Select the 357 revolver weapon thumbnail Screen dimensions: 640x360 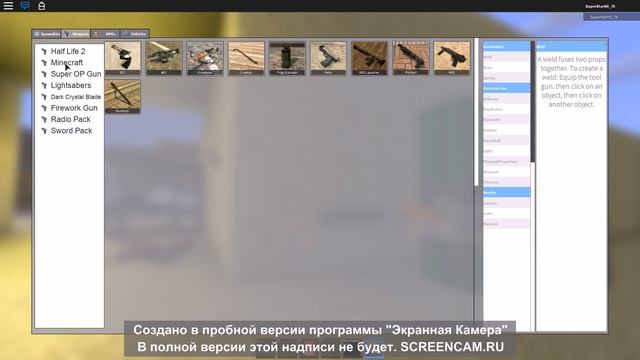click(122, 58)
